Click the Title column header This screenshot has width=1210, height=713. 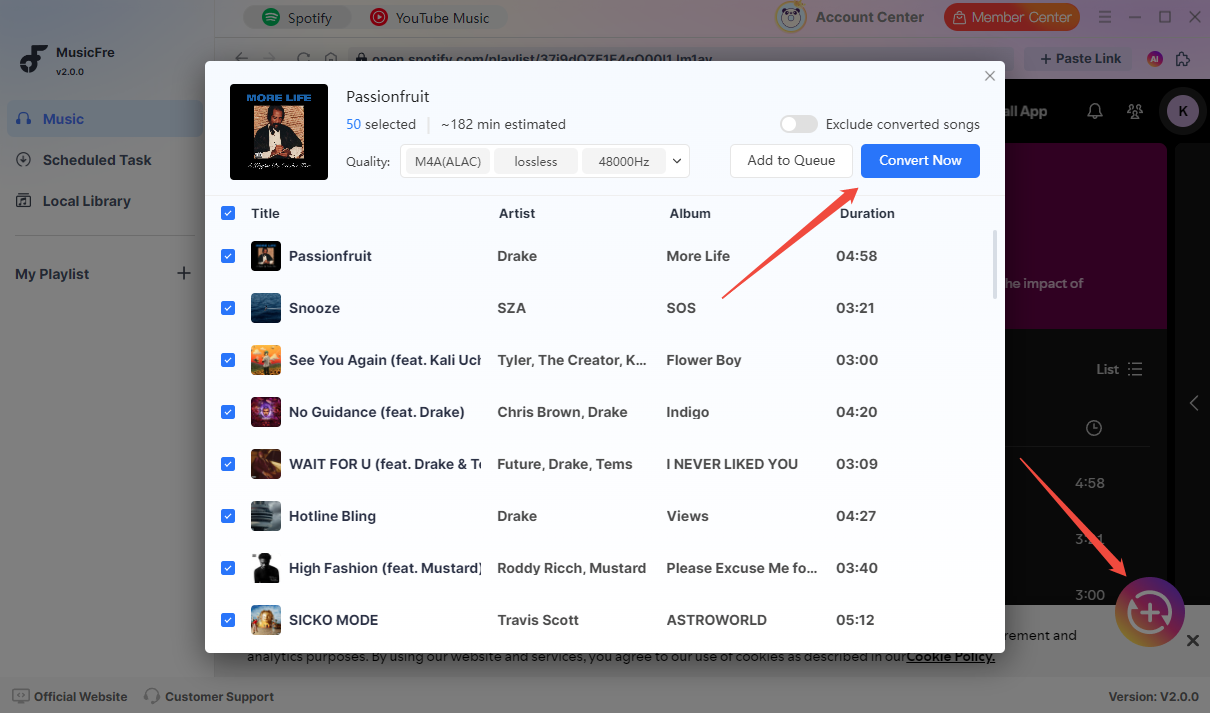[265, 213]
